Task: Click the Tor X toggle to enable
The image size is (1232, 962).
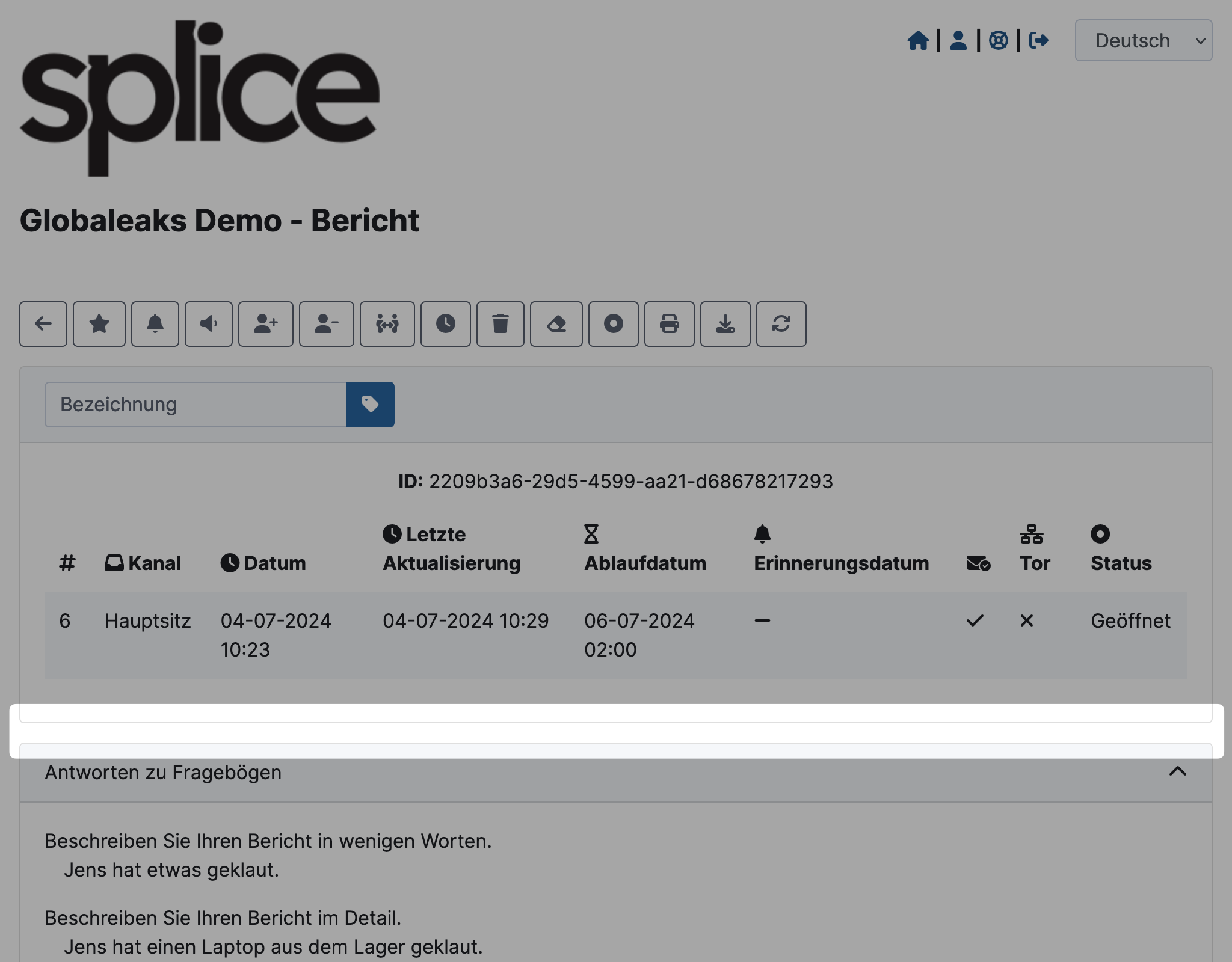Action: click(x=1026, y=620)
